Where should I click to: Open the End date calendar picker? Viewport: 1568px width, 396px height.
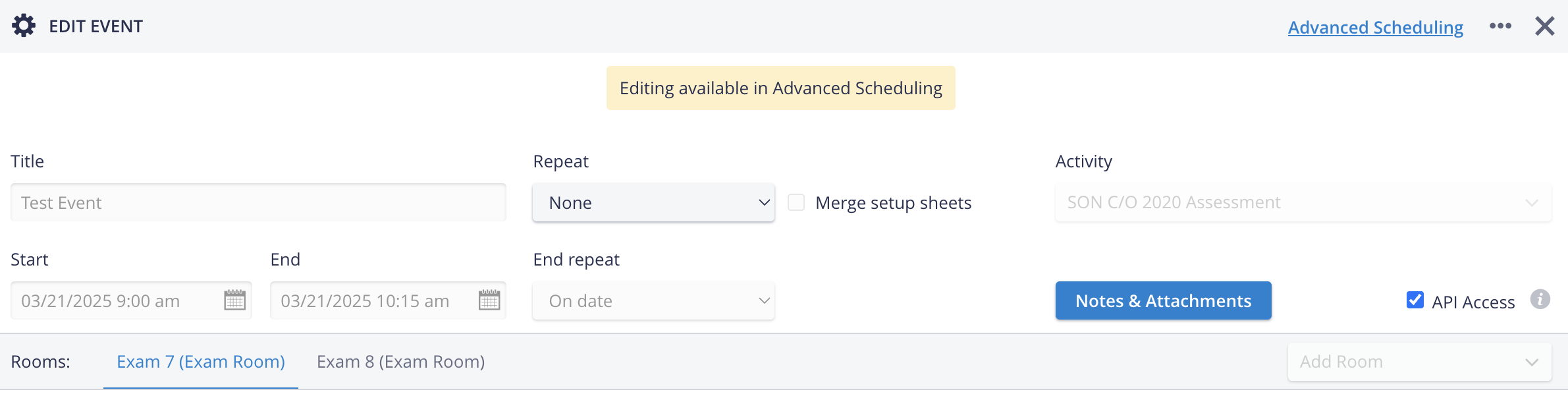coord(489,300)
